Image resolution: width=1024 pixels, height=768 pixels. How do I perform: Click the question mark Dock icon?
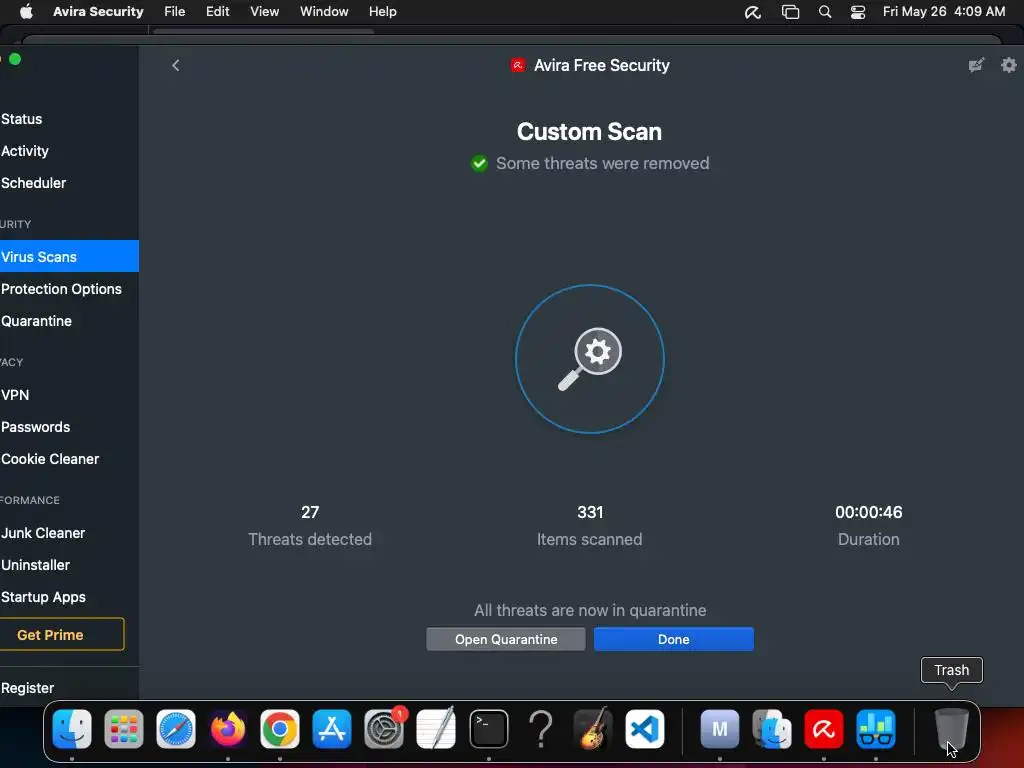pos(541,729)
